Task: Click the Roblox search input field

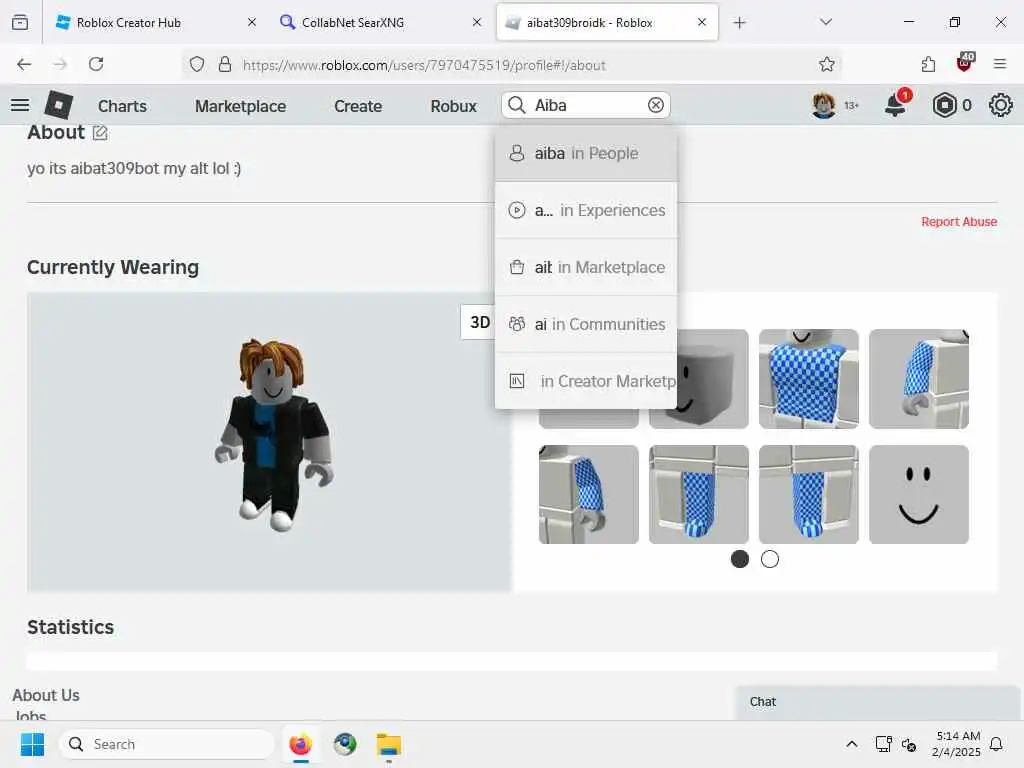Action: pyautogui.click(x=588, y=105)
